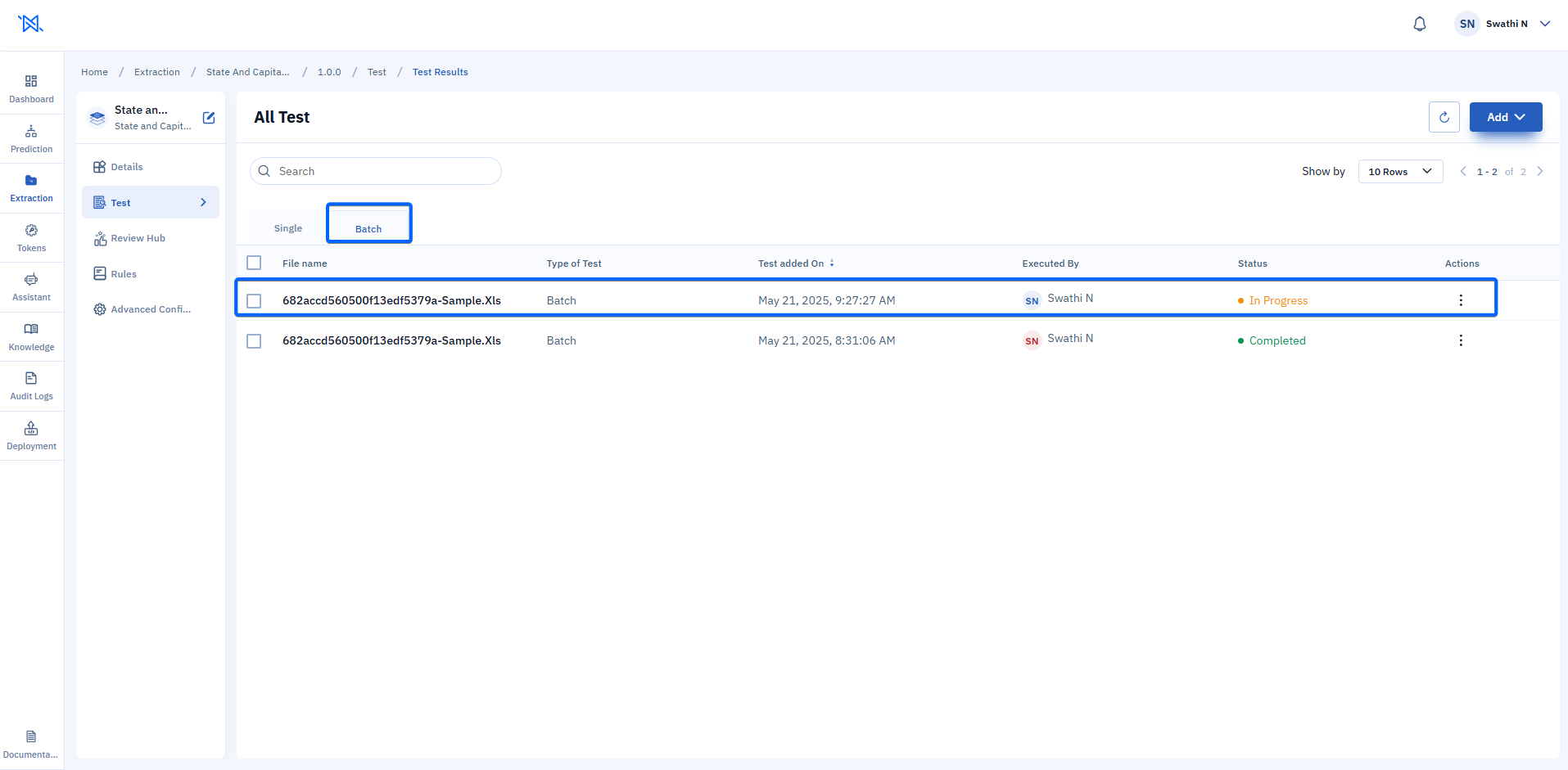Open the Extraction sidebar icon
The width and height of the screenshot is (1568, 770).
click(x=31, y=180)
